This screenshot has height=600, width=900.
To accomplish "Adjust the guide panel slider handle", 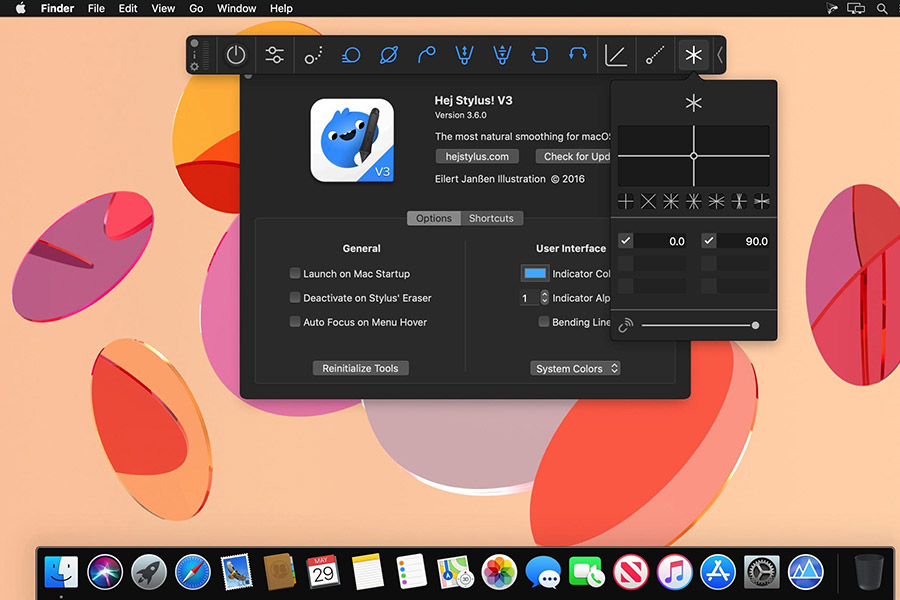I will coord(755,326).
